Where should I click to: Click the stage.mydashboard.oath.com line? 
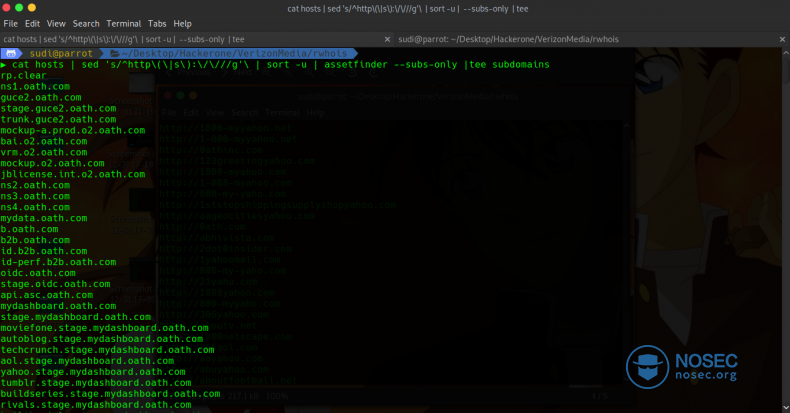76,317
